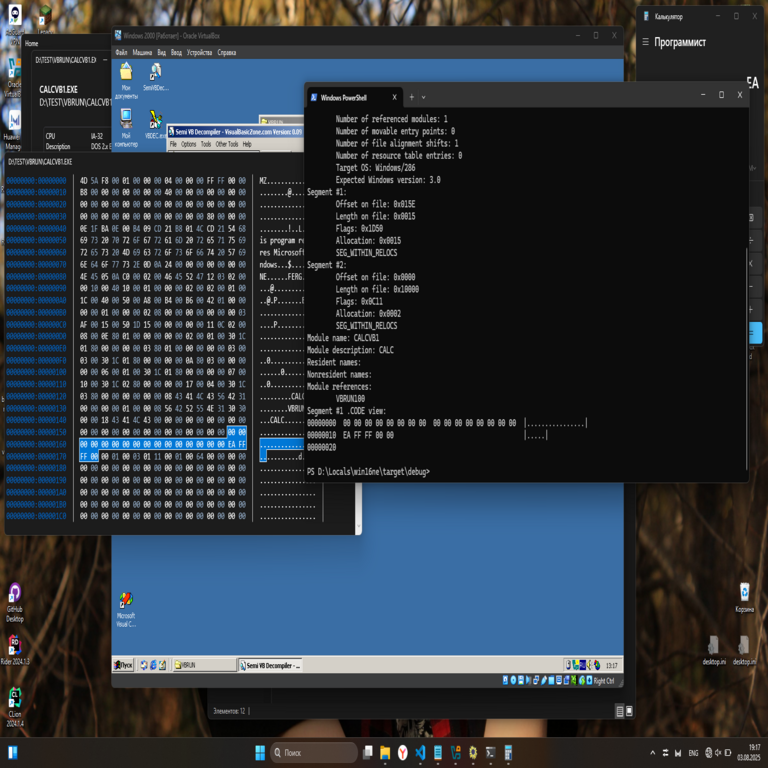
Task: Open Файл menu in VirtualBox window
Action: 121,52
